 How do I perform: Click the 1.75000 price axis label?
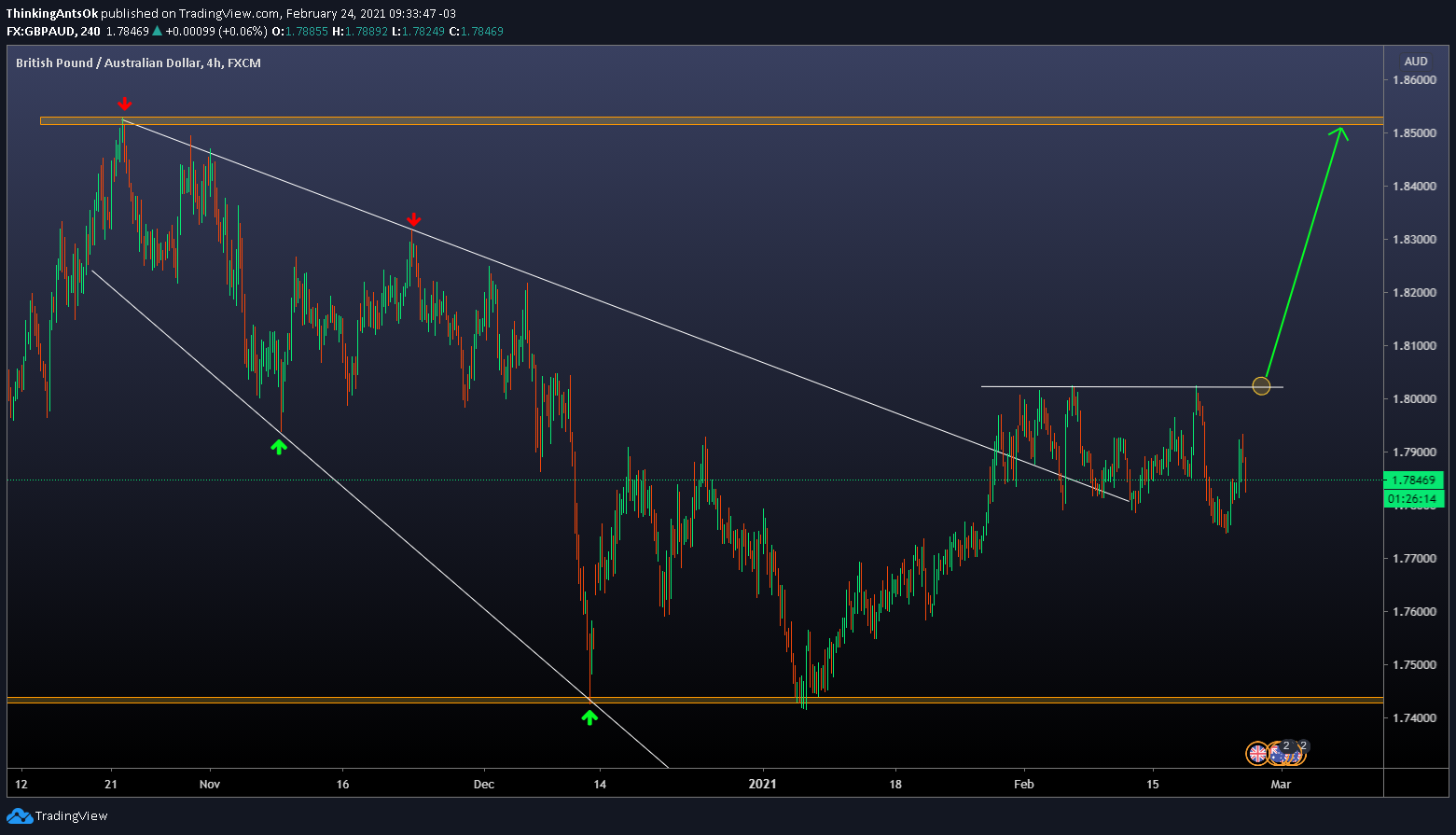click(1414, 665)
